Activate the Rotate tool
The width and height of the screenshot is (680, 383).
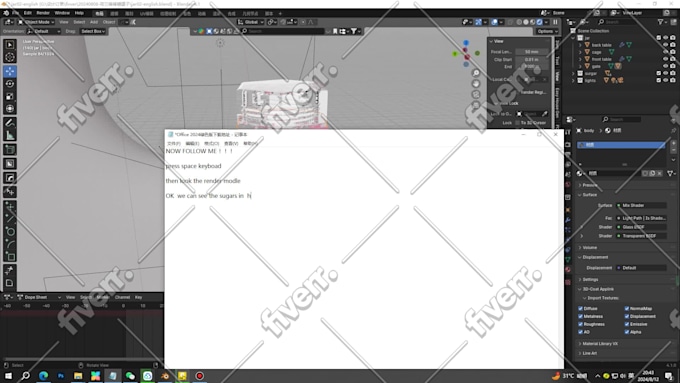point(10,84)
